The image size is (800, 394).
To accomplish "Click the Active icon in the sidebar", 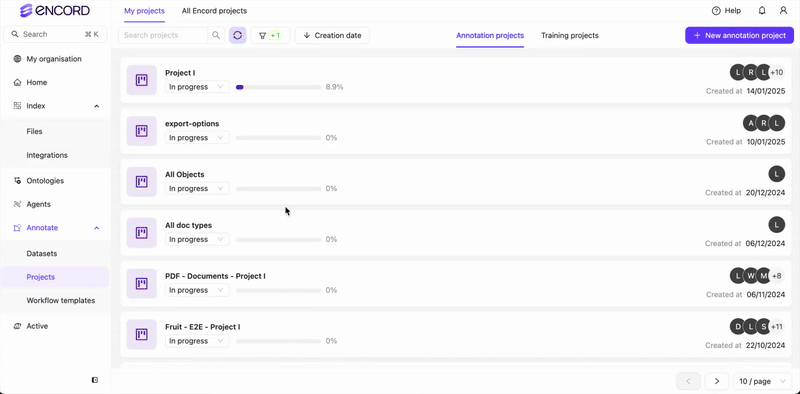I will click(17, 326).
